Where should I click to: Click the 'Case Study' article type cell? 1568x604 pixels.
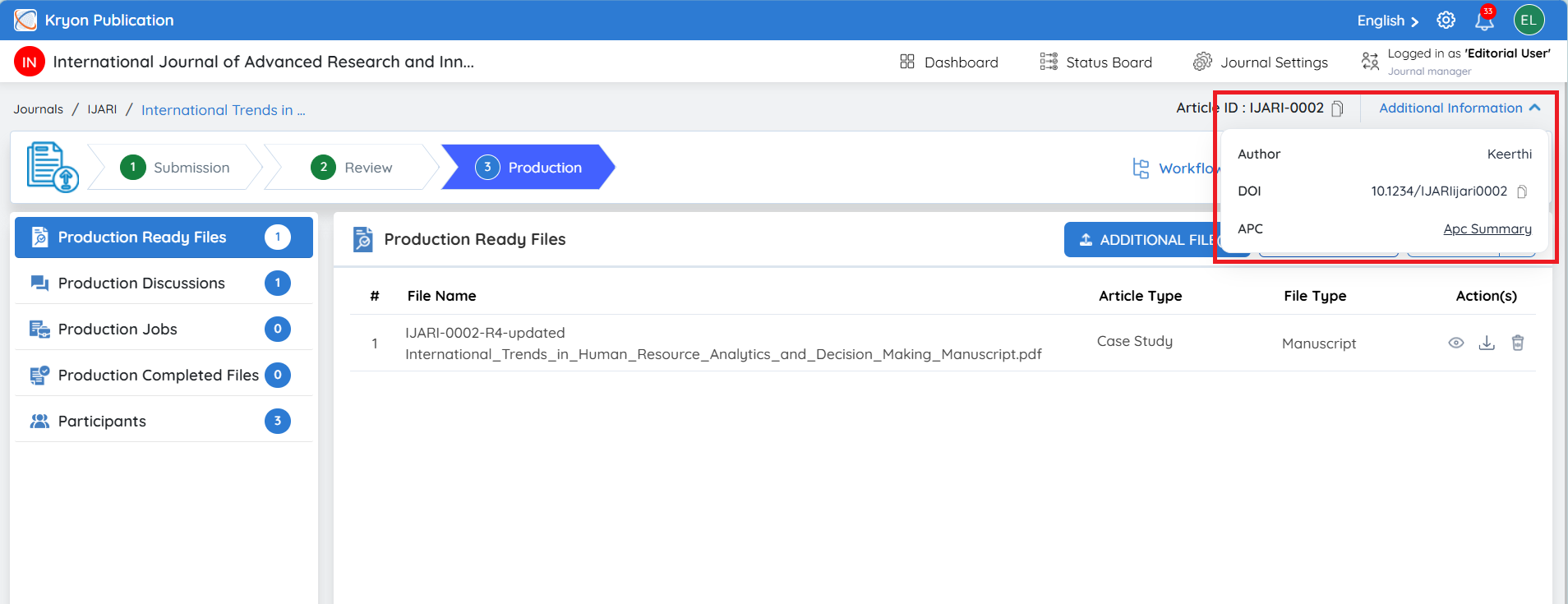[1134, 341]
